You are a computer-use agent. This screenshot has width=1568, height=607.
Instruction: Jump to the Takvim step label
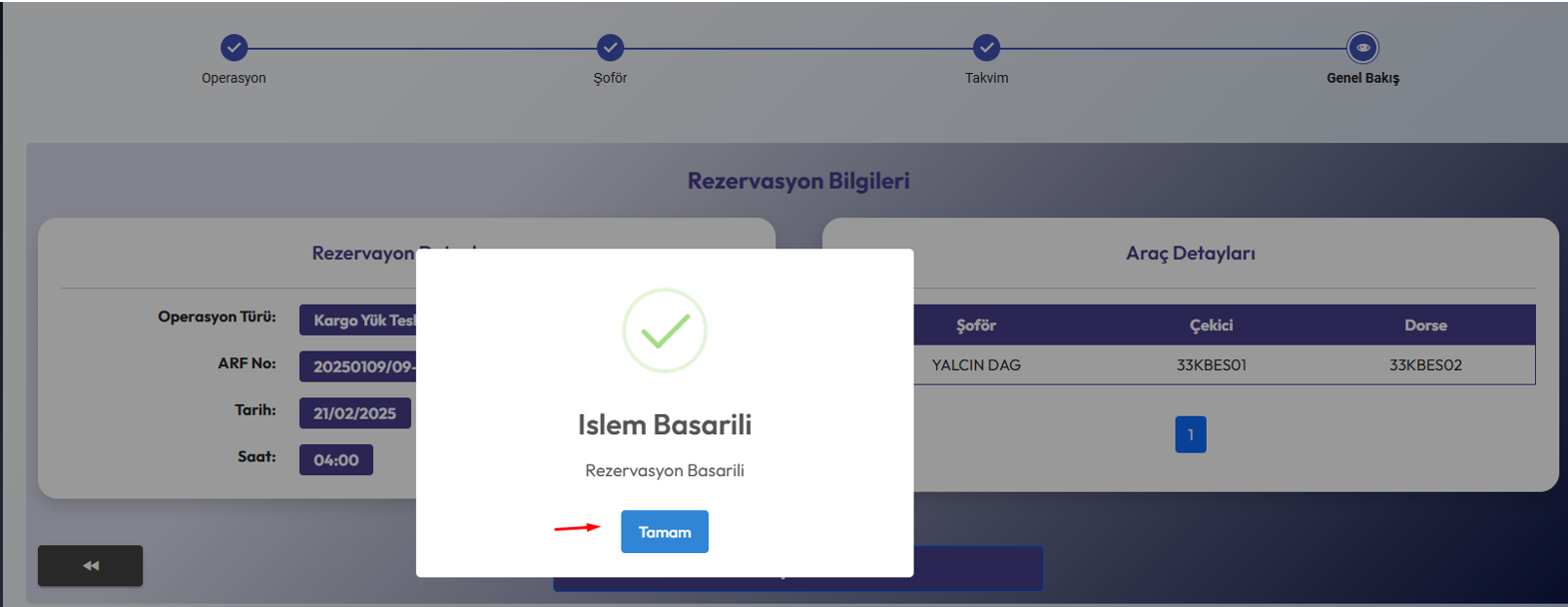click(x=986, y=78)
